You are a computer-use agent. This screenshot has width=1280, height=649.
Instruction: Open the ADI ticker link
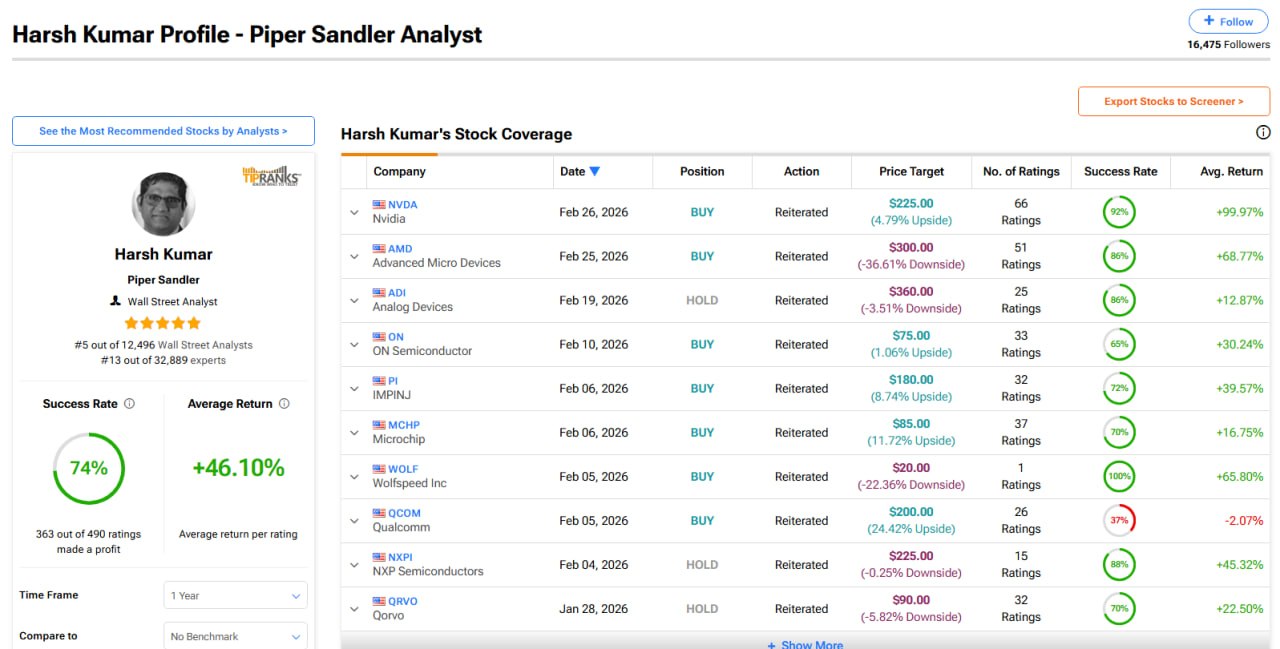[x=397, y=292]
